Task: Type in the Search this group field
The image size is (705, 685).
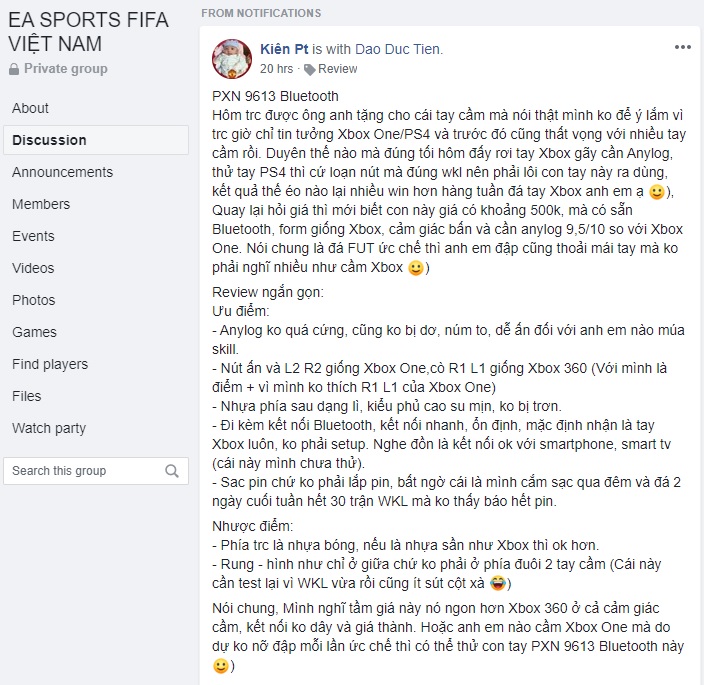Action: click(96, 471)
